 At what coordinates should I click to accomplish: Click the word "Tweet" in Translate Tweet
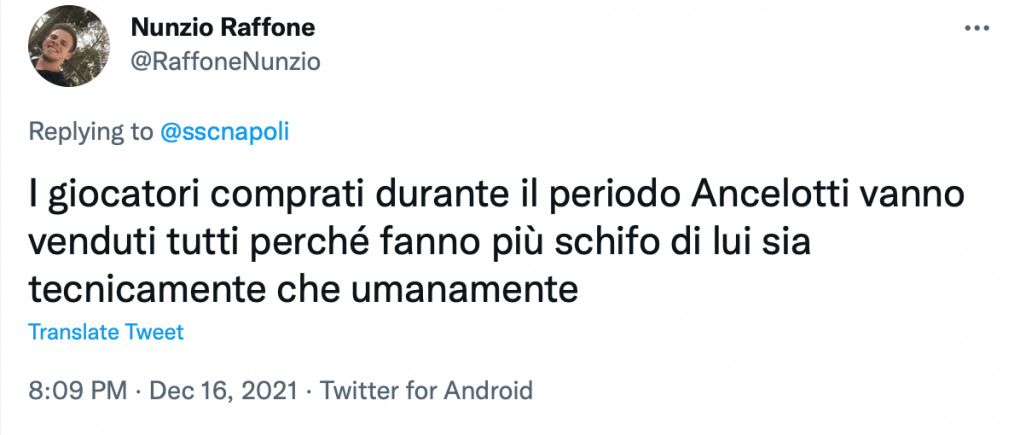154,332
